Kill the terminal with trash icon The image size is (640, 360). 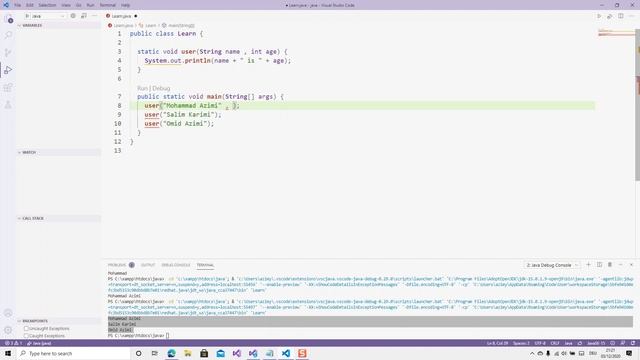610,264
